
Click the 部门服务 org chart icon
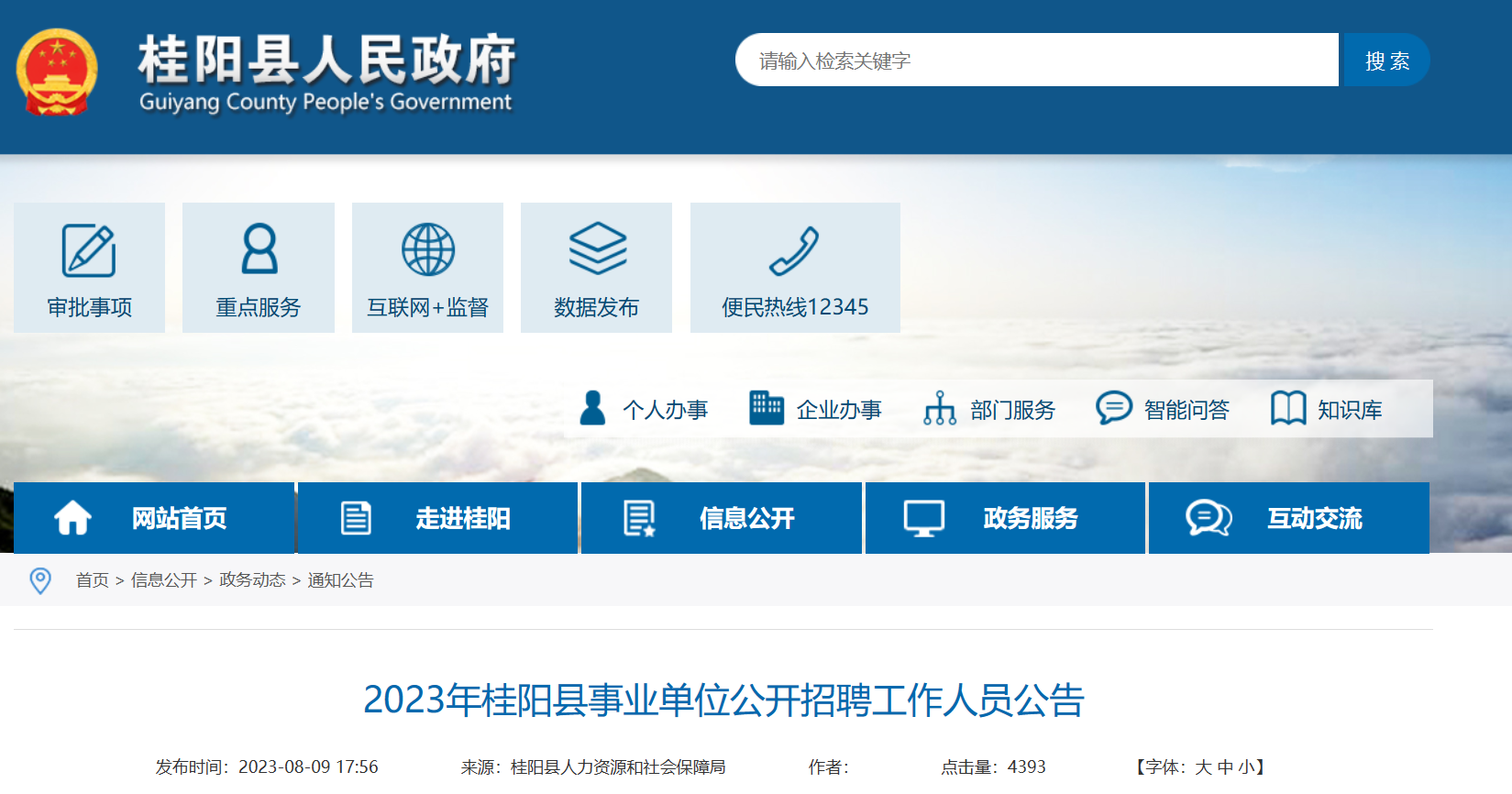[940, 408]
